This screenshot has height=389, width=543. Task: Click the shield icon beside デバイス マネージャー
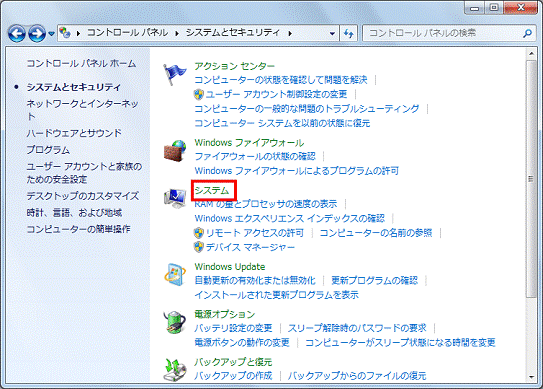(x=199, y=247)
